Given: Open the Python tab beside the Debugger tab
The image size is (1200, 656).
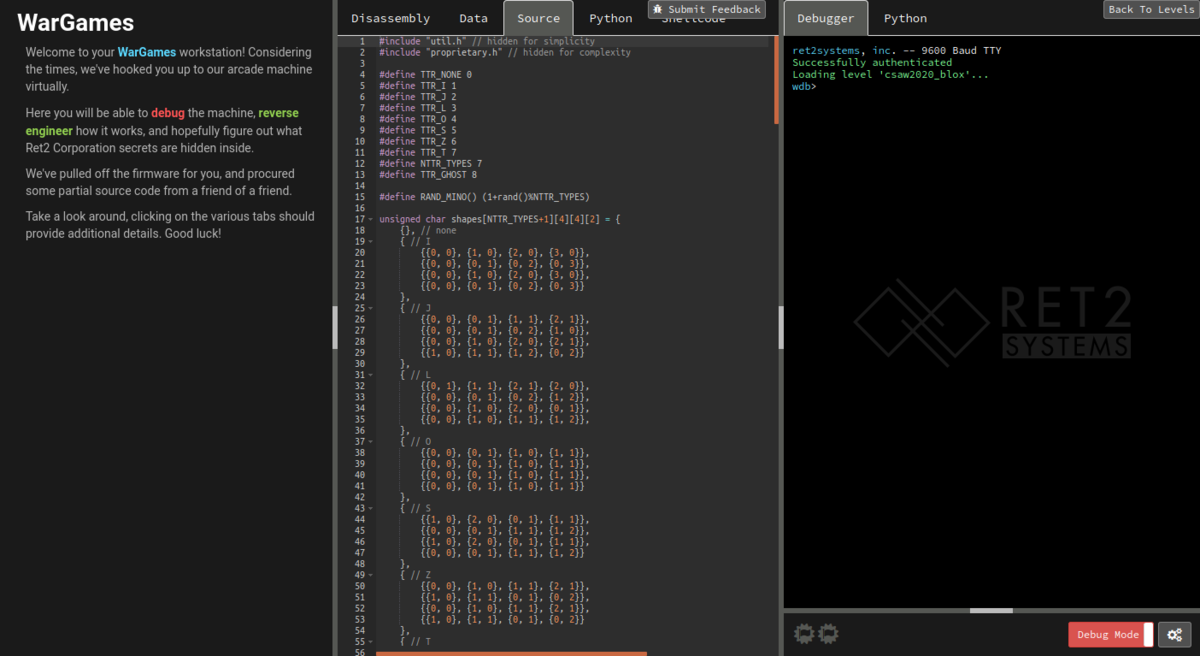Looking at the screenshot, I should 905,18.
